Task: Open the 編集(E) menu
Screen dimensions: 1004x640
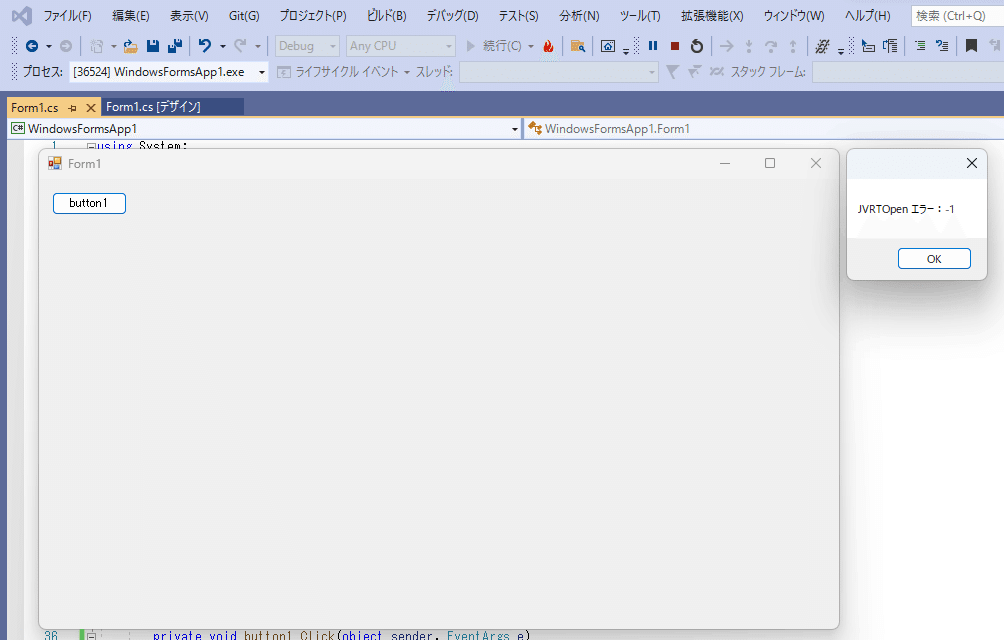Action: 131,16
